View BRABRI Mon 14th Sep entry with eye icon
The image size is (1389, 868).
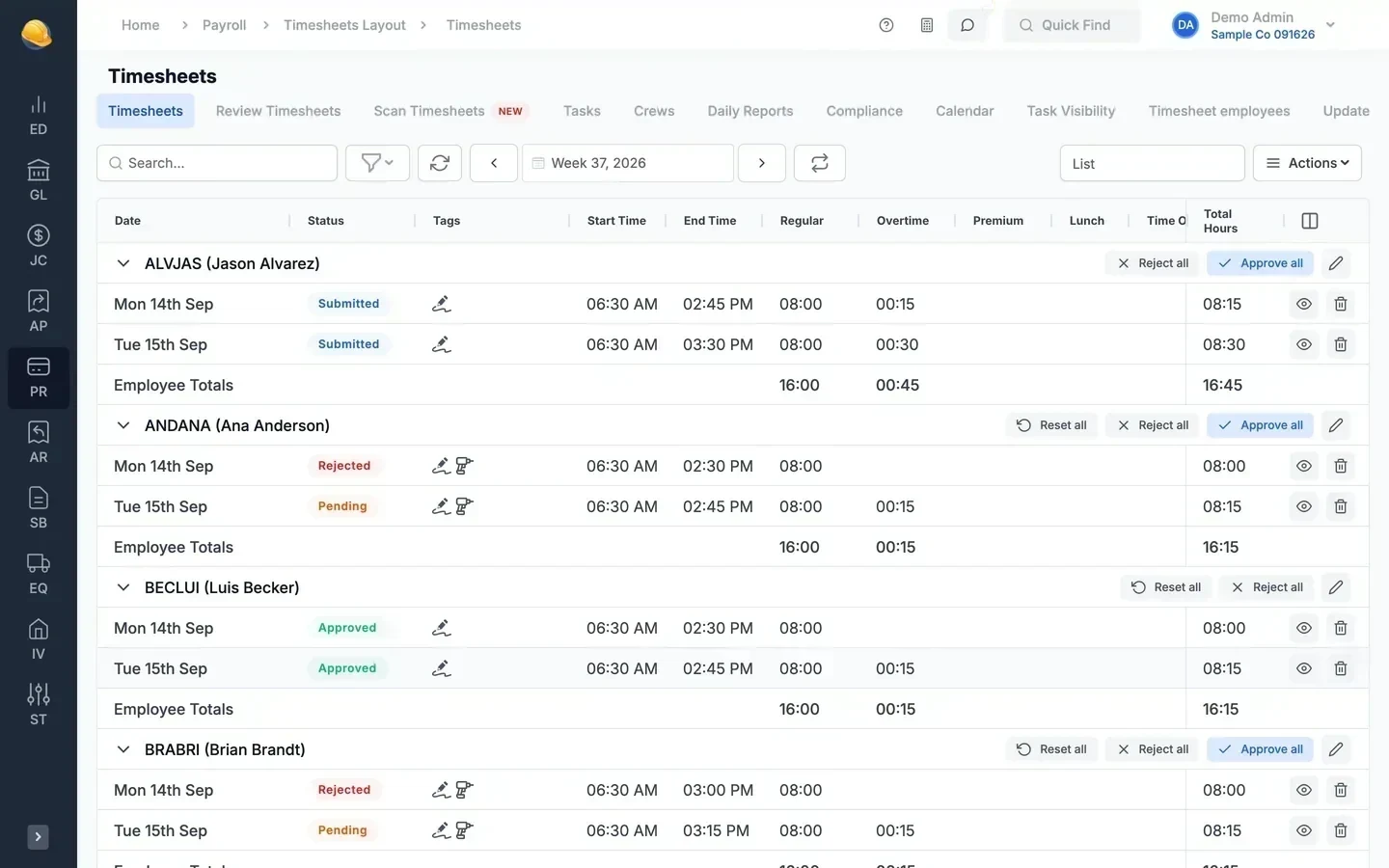pos(1304,790)
